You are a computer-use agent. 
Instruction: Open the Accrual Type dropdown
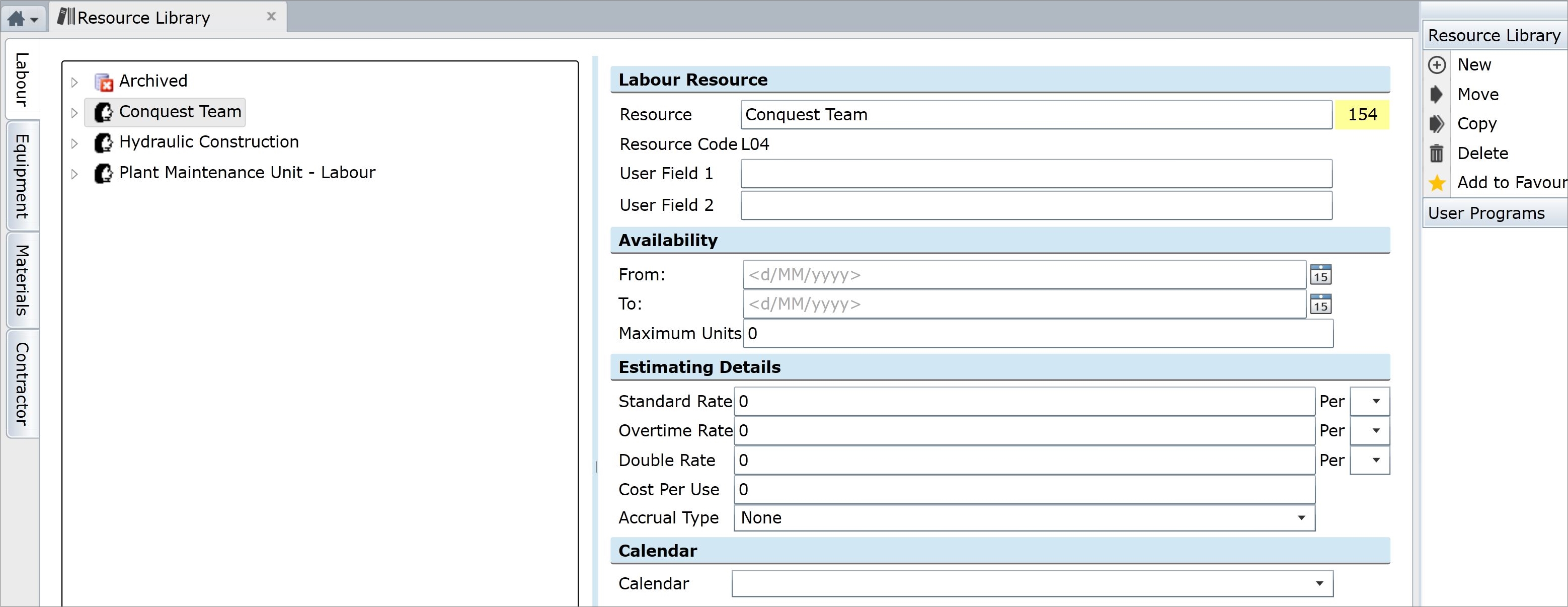coord(1025,517)
